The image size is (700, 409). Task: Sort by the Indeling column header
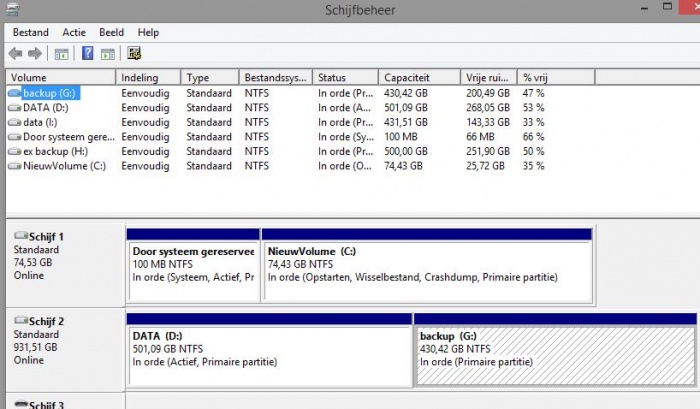148,77
